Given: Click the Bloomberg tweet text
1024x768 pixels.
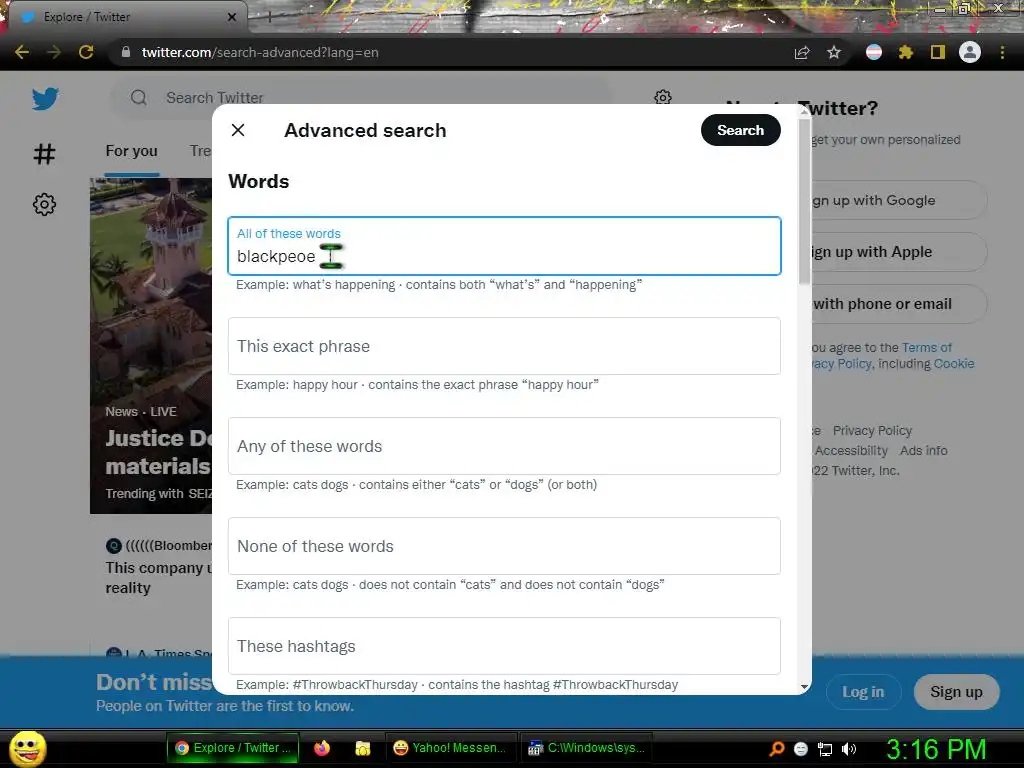Looking at the screenshot, I should pyautogui.click(x=159, y=577).
